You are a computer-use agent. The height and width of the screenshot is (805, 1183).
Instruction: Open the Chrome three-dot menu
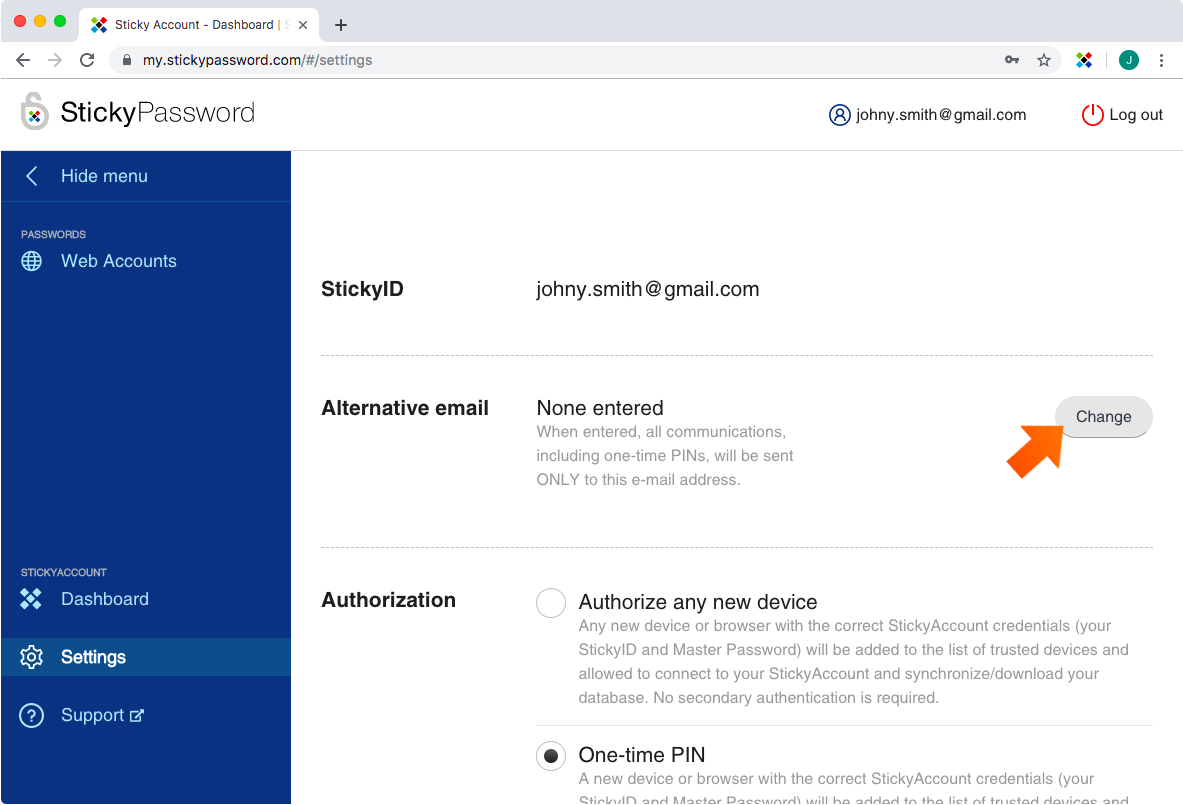click(x=1161, y=60)
